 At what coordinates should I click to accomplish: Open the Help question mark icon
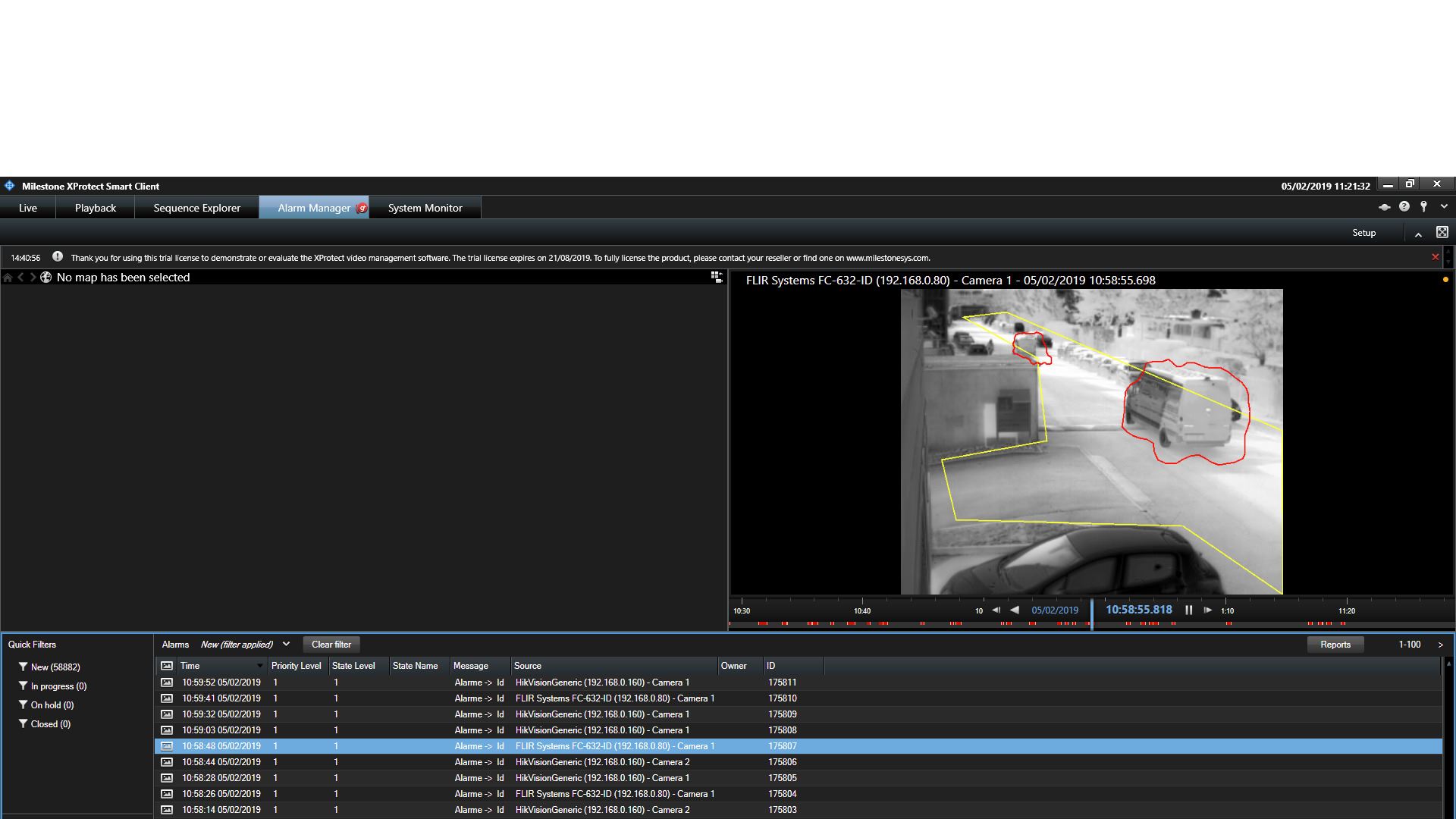(x=1404, y=206)
